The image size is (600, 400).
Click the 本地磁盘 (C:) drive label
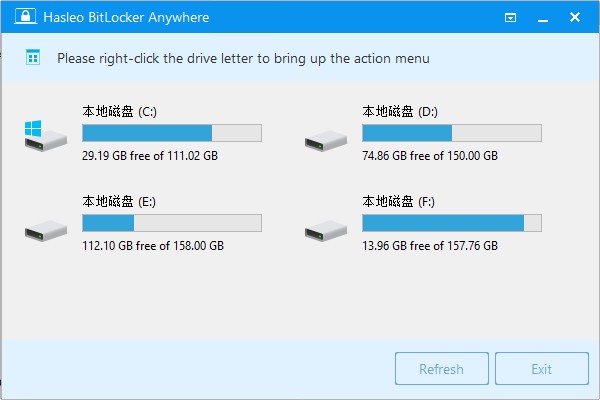tap(119, 111)
